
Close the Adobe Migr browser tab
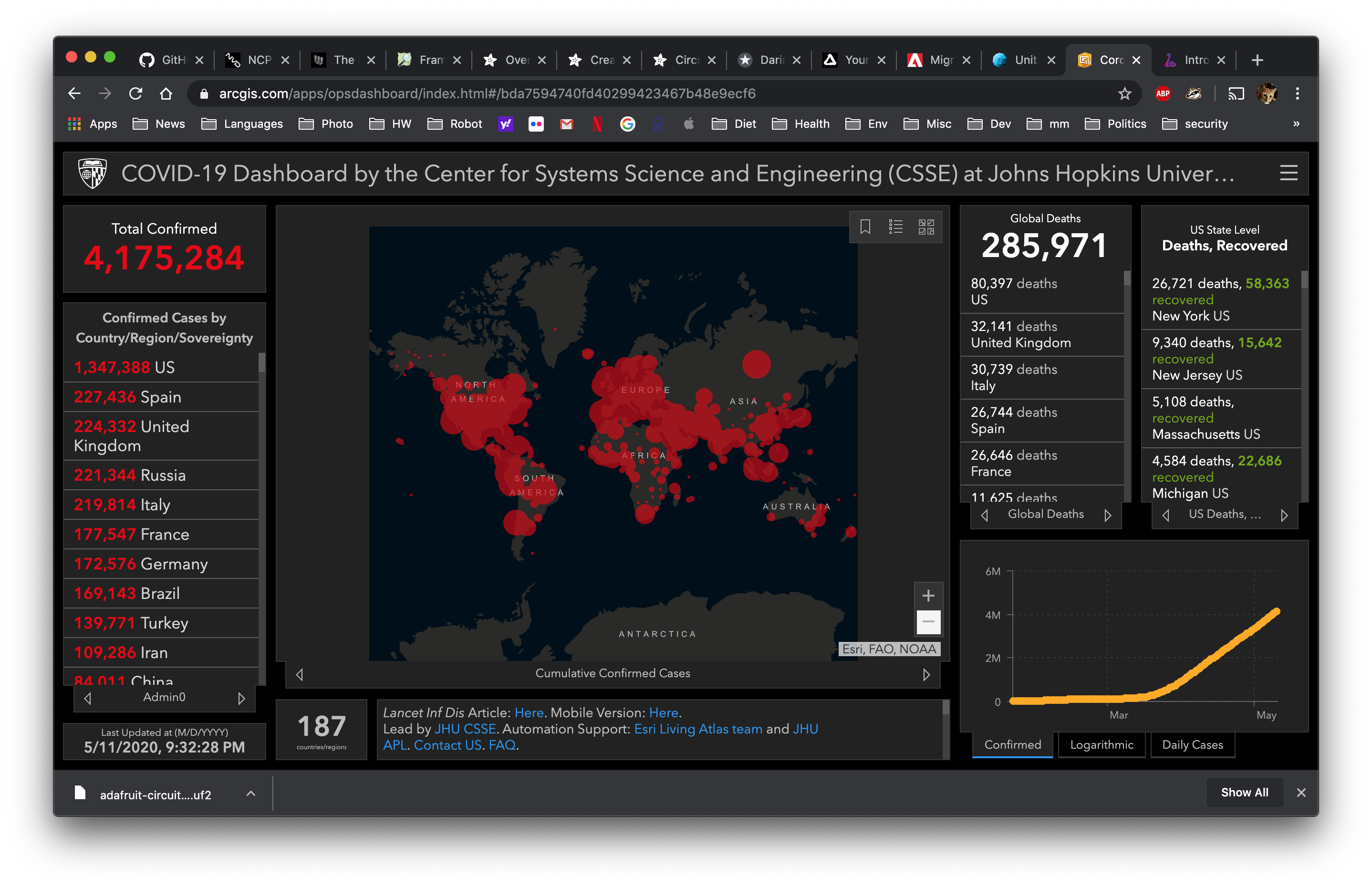(x=966, y=60)
